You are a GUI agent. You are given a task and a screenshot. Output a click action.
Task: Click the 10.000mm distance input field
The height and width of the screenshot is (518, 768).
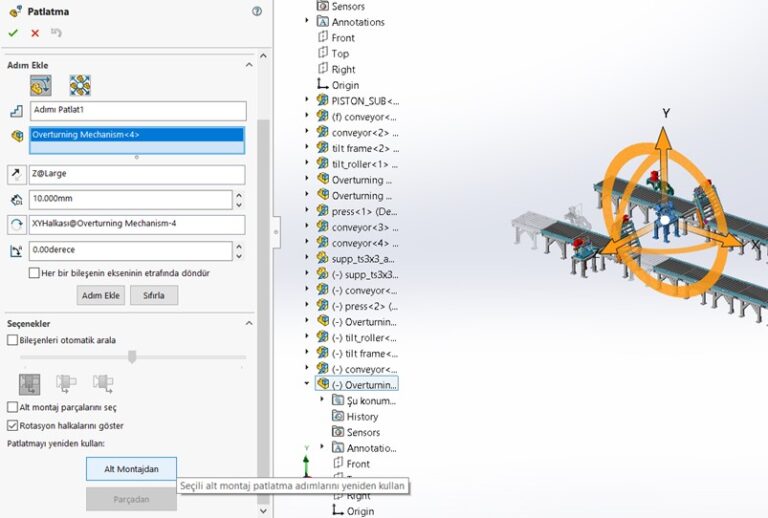click(137, 199)
